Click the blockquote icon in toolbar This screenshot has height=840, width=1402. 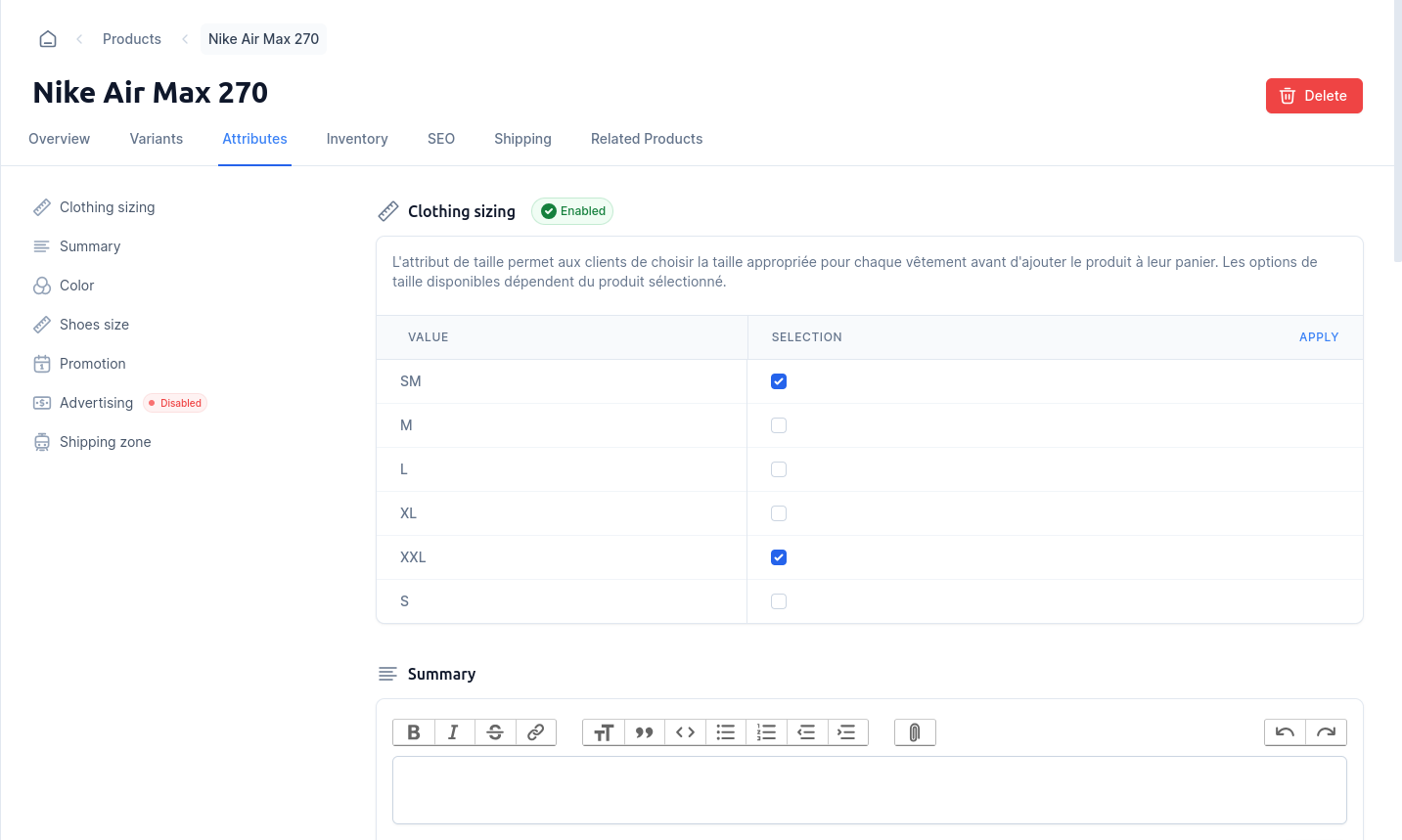click(x=644, y=732)
